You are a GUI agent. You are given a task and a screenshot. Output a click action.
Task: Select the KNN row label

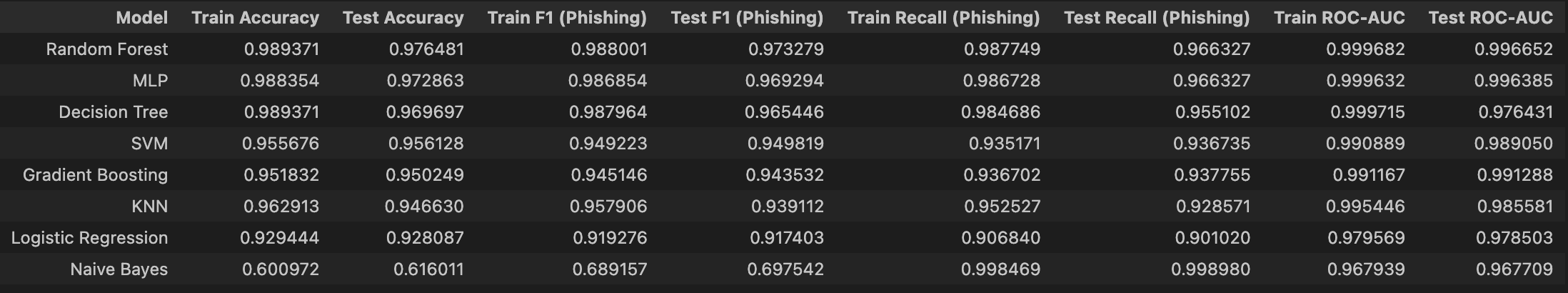149,207
